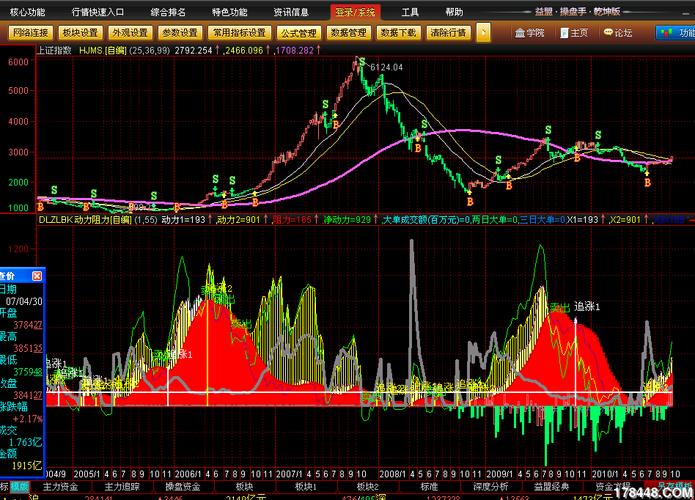Open the 综合排名 menu
The width and height of the screenshot is (695, 500).
pyautogui.click(x=168, y=12)
